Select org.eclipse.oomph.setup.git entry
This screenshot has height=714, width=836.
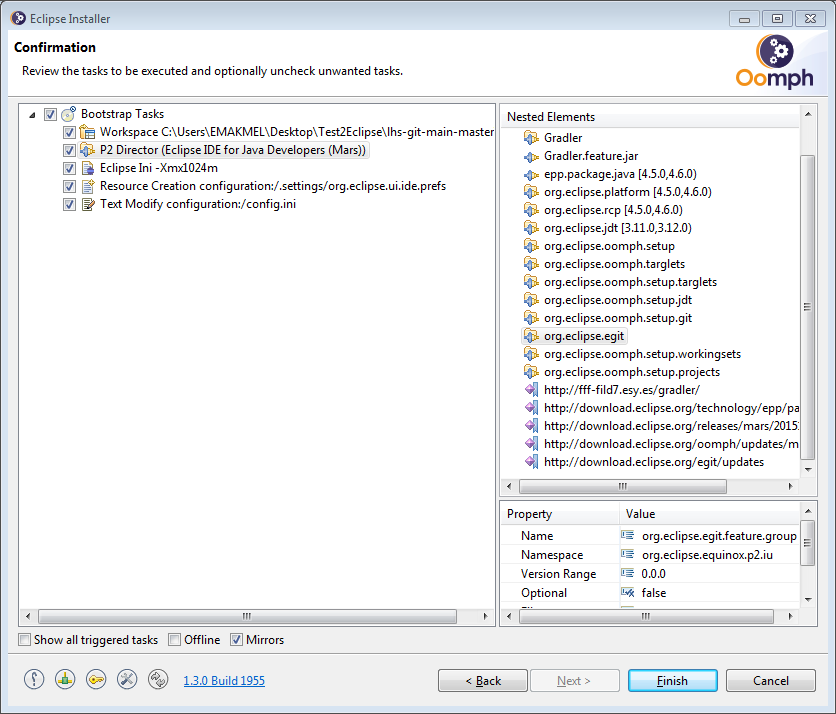click(x=618, y=318)
